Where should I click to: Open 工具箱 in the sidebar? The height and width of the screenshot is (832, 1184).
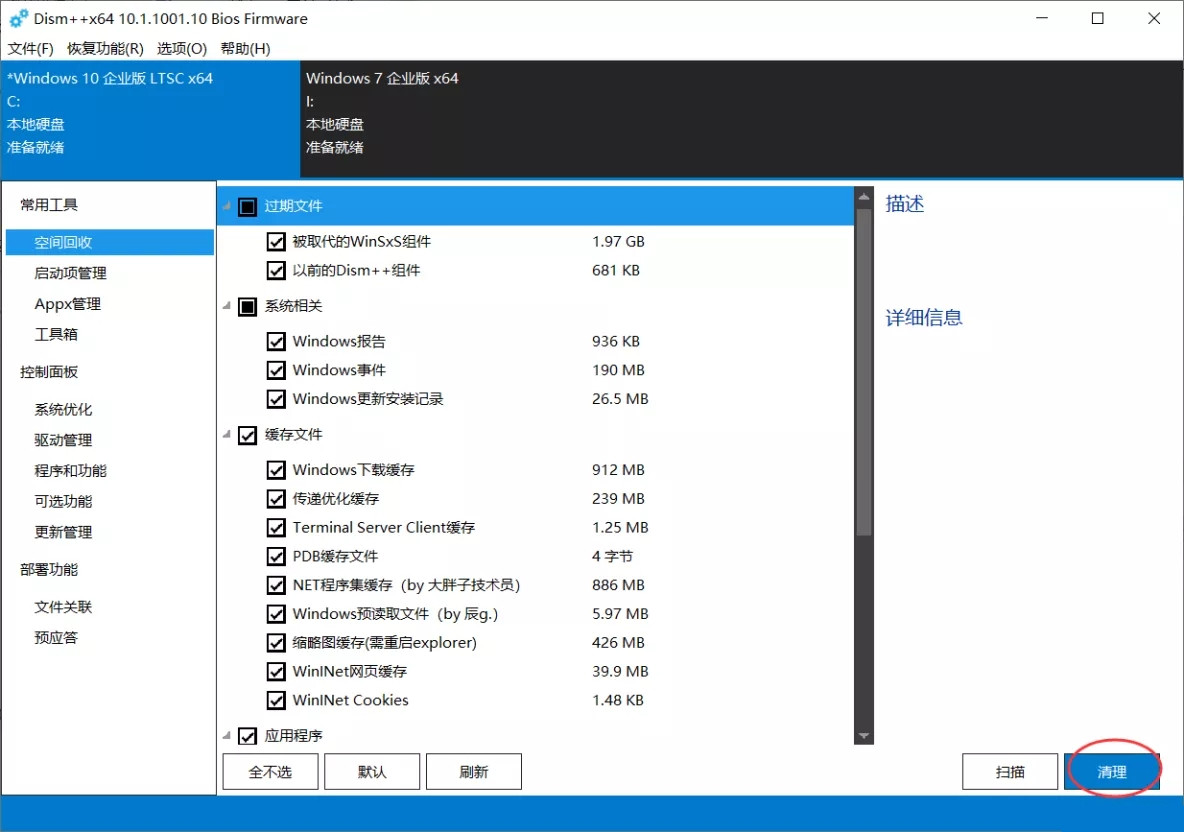(56, 334)
